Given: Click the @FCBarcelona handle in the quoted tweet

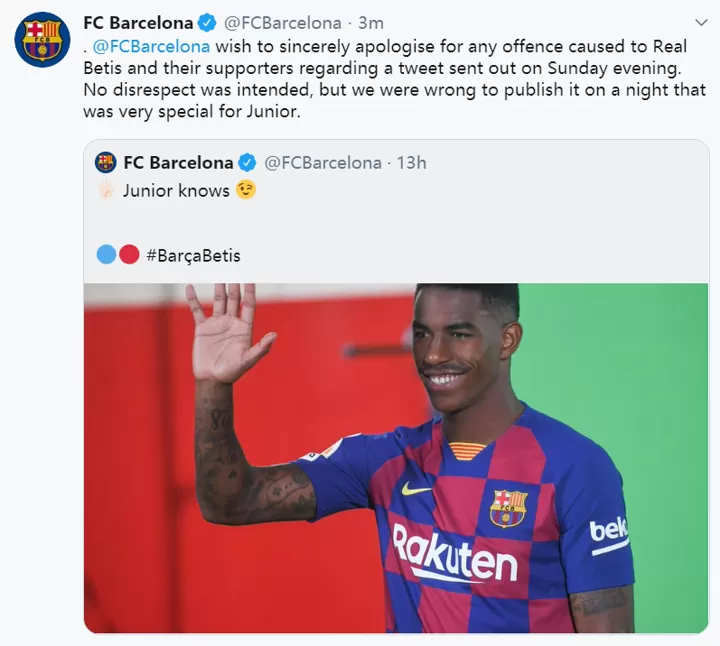Looking at the screenshot, I should coord(323,162).
